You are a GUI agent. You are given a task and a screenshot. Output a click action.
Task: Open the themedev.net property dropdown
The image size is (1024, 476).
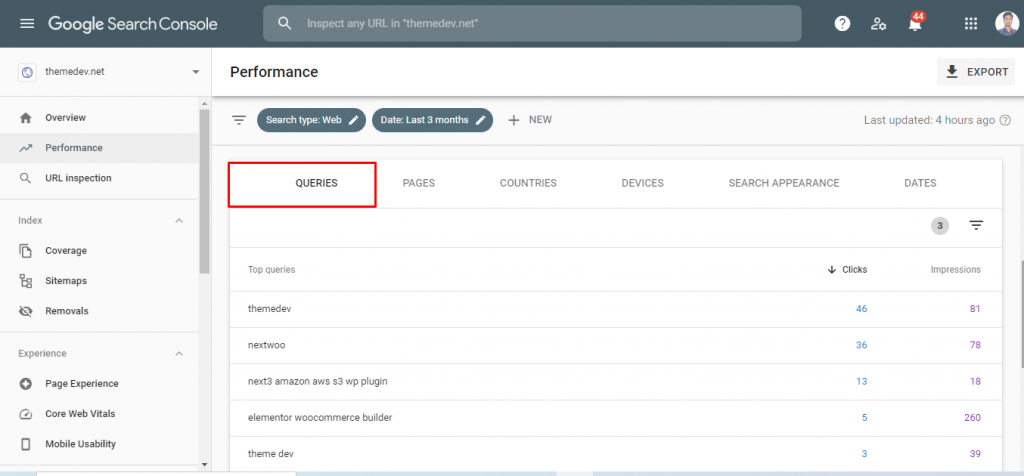pyautogui.click(x=108, y=72)
